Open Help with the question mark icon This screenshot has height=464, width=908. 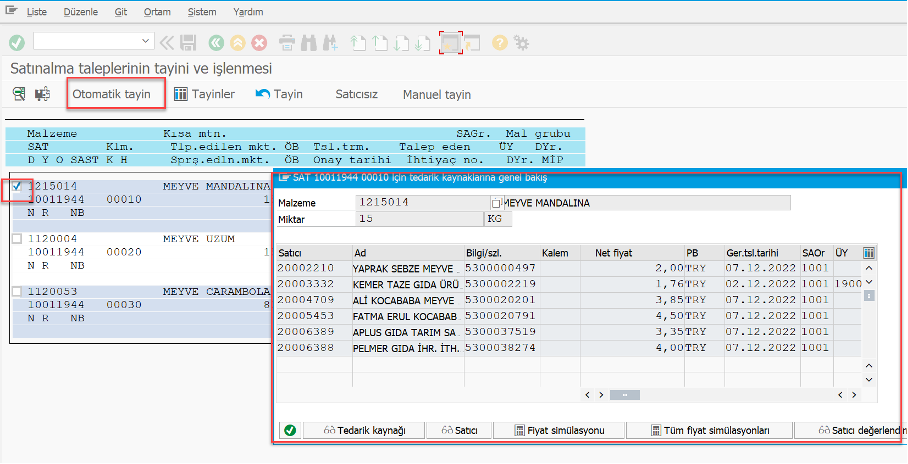click(500, 42)
